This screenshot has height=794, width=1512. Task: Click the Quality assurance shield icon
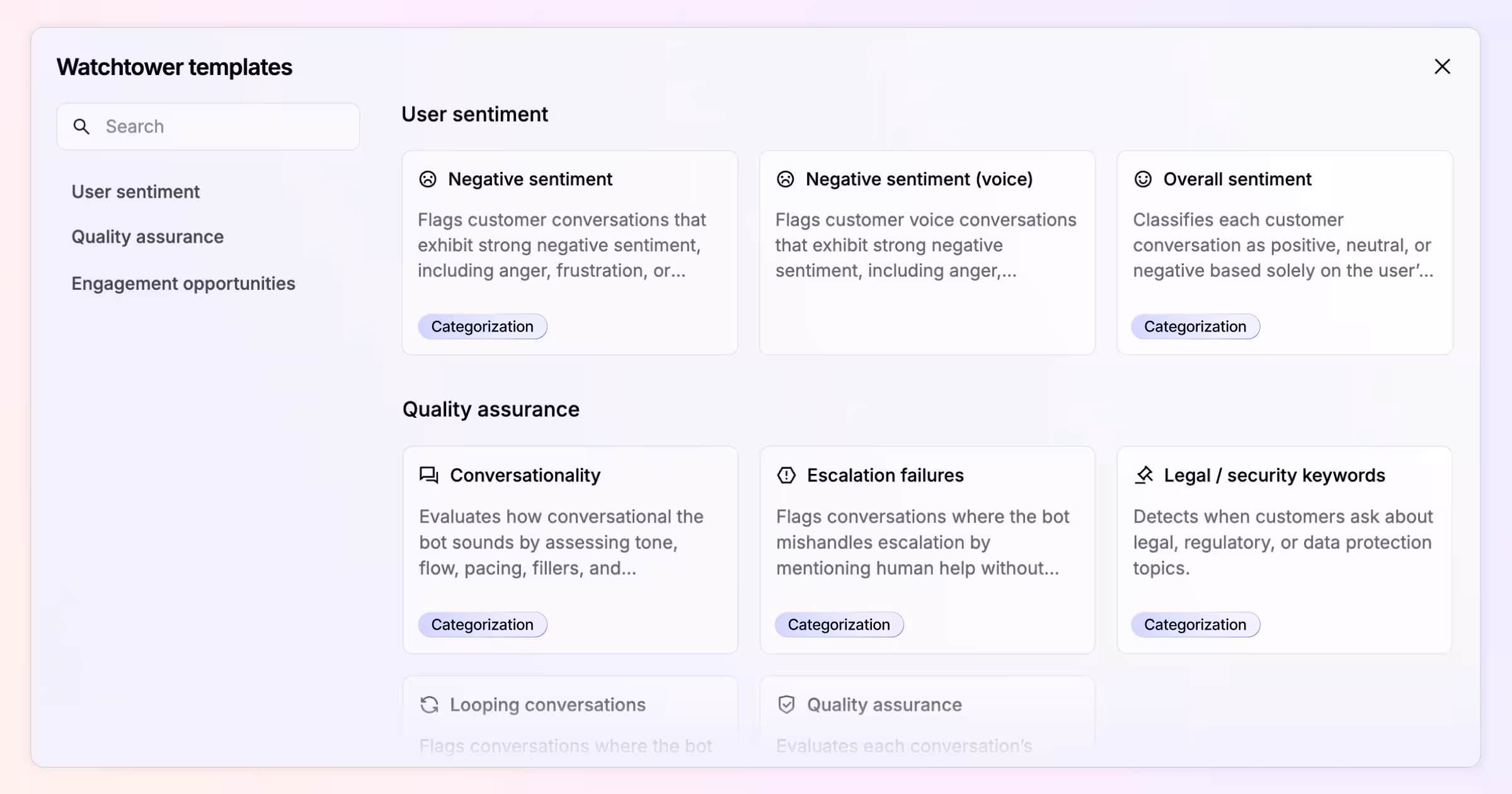point(786,705)
